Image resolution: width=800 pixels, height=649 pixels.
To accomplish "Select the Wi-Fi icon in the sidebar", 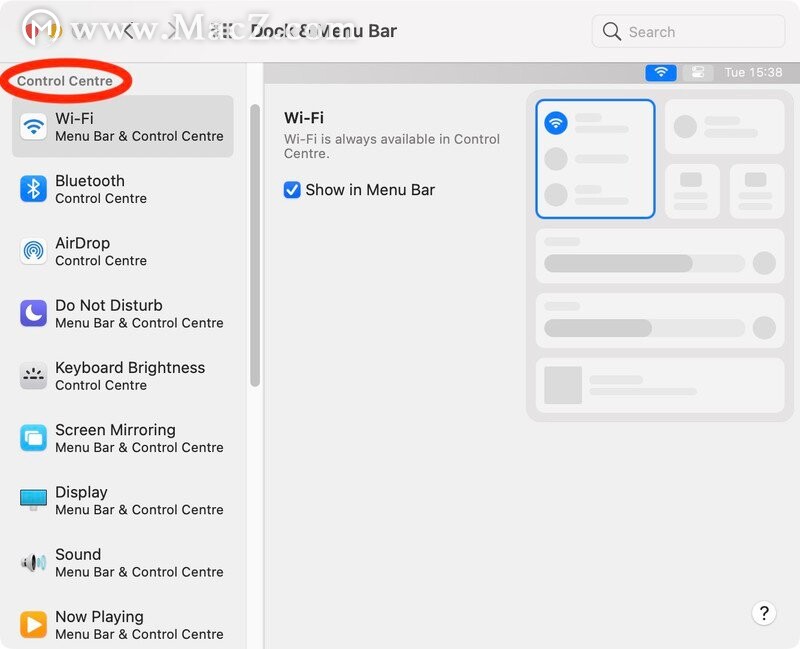I will pos(34,126).
